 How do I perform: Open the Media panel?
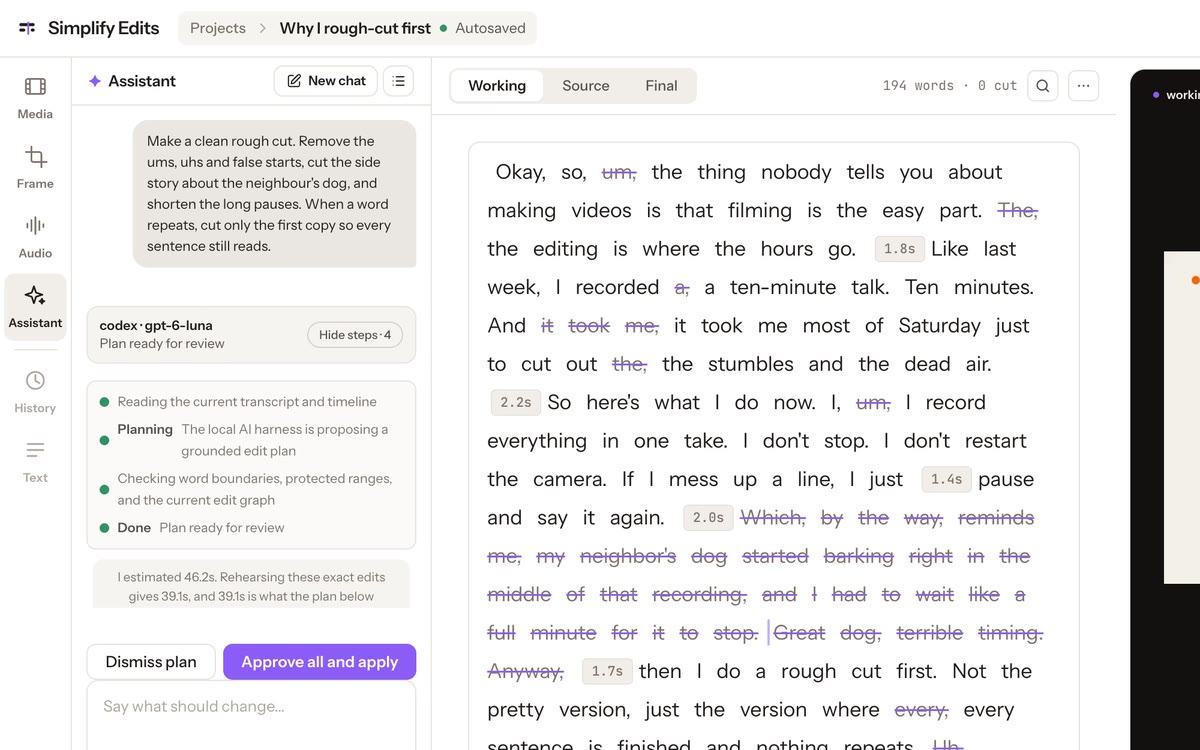click(x=35, y=98)
